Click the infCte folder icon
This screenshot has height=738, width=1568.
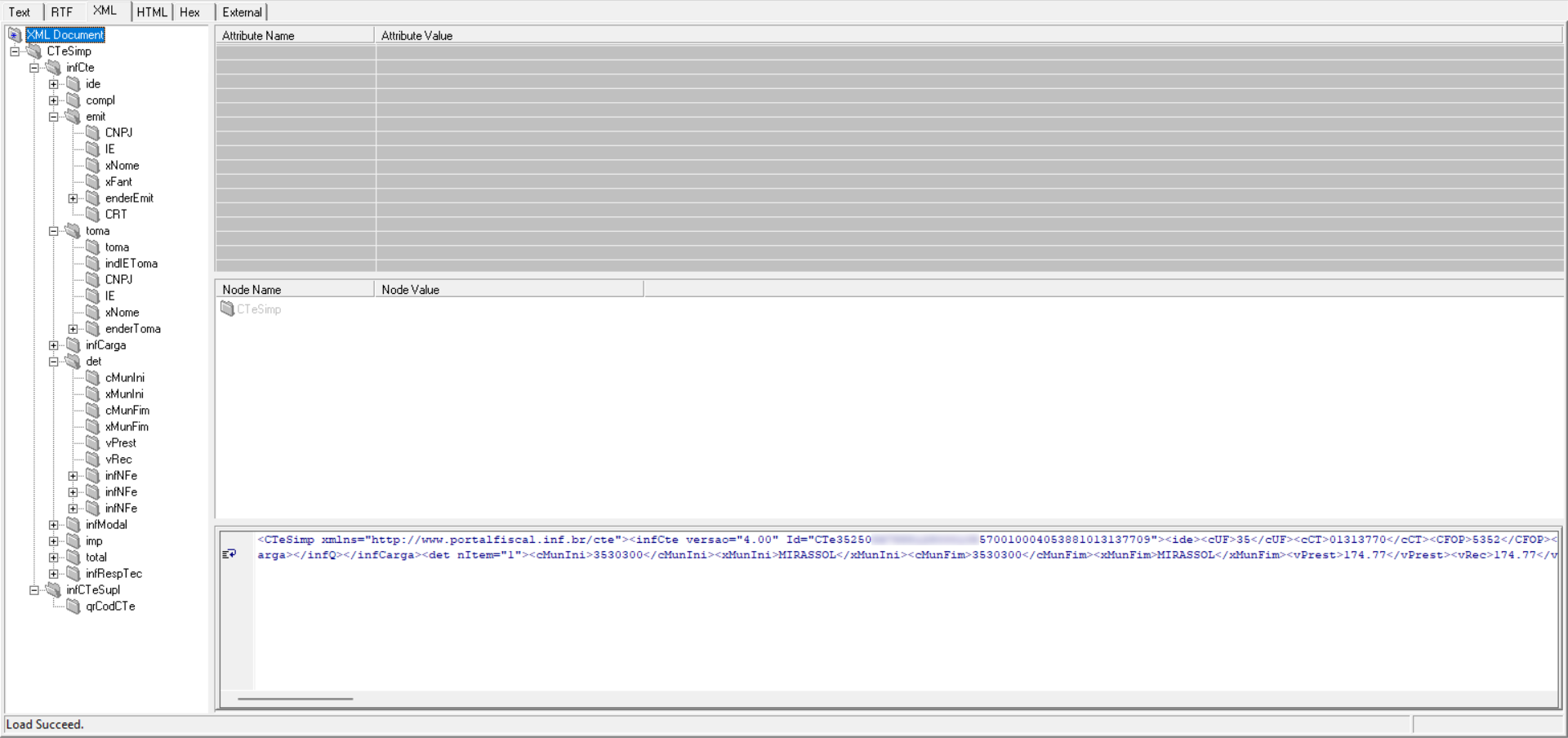point(54,67)
